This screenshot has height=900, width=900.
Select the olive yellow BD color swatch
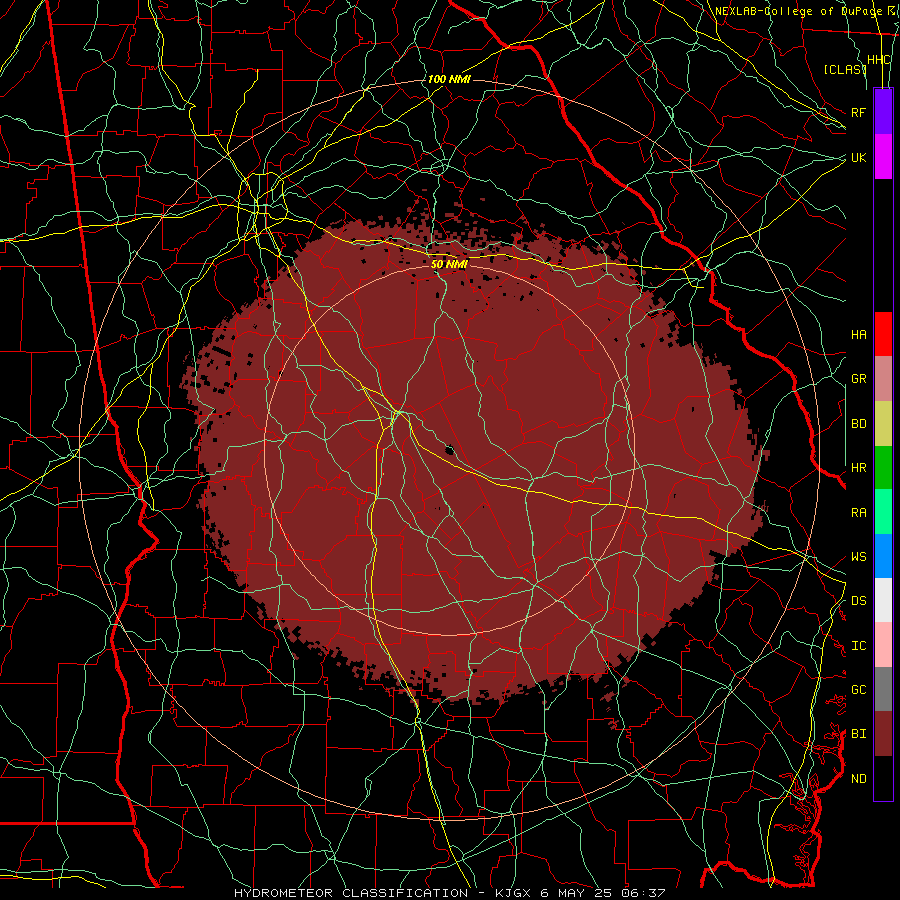883,424
